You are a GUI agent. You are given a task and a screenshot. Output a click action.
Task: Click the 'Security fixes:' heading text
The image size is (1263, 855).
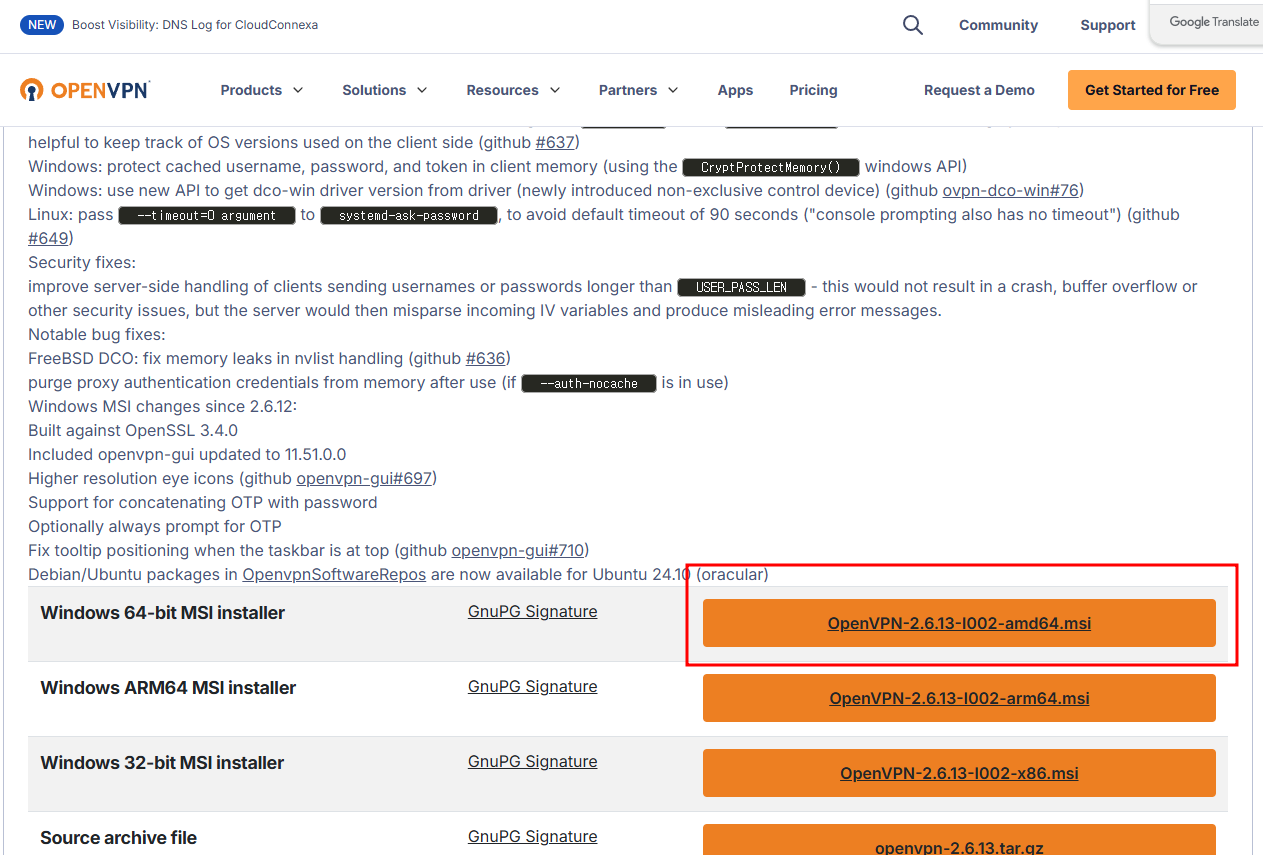pos(82,262)
